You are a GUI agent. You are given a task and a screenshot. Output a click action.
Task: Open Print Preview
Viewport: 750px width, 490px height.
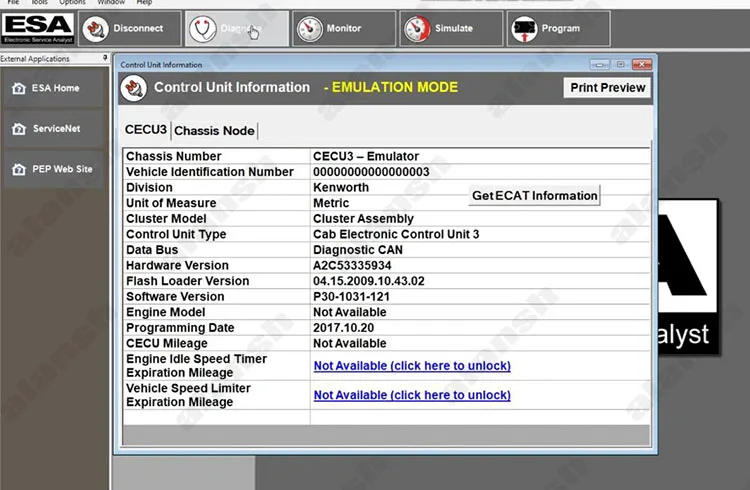[x=607, y=88]
